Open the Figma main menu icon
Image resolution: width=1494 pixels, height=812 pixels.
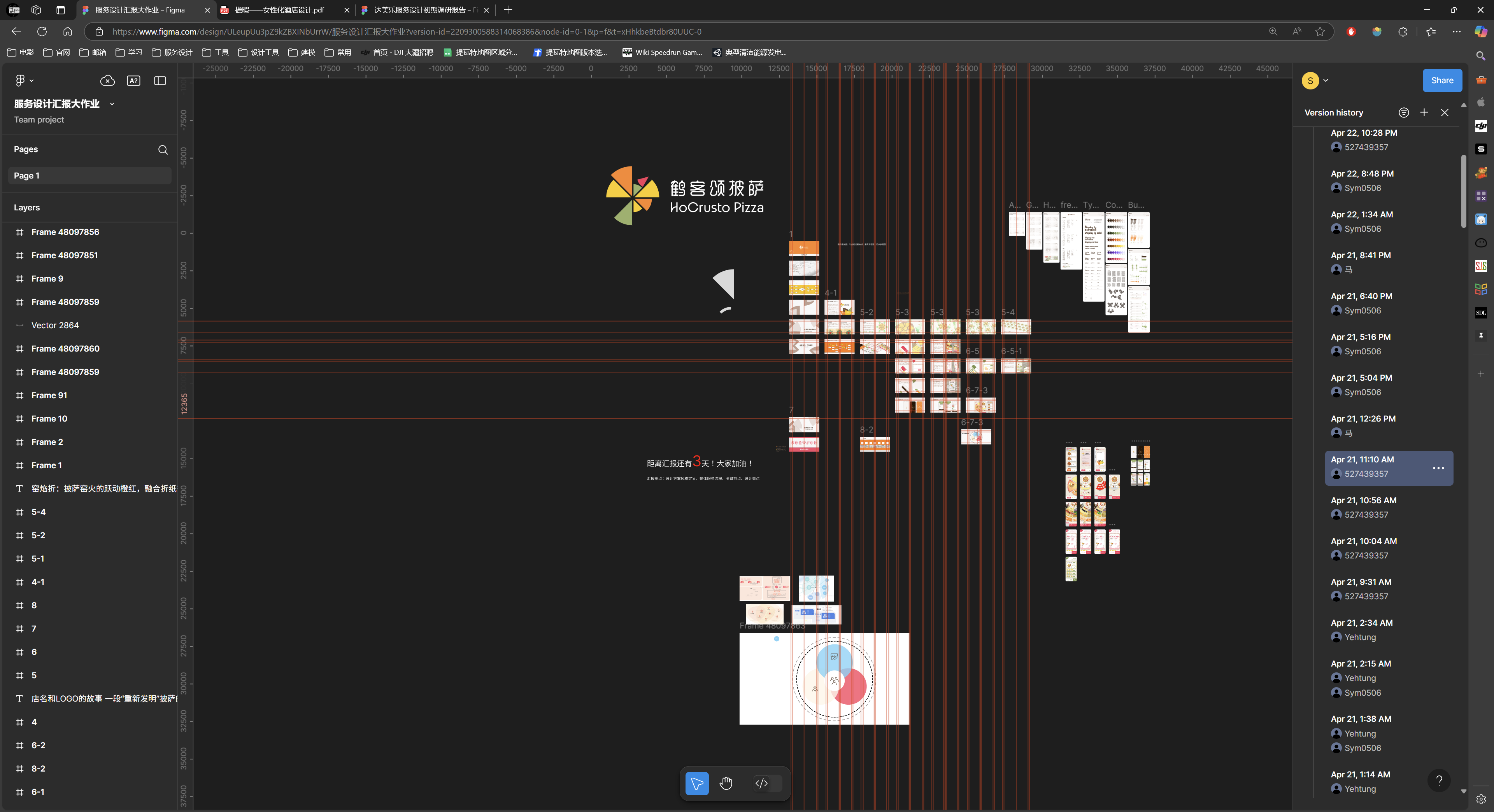(x=20, y=80)
